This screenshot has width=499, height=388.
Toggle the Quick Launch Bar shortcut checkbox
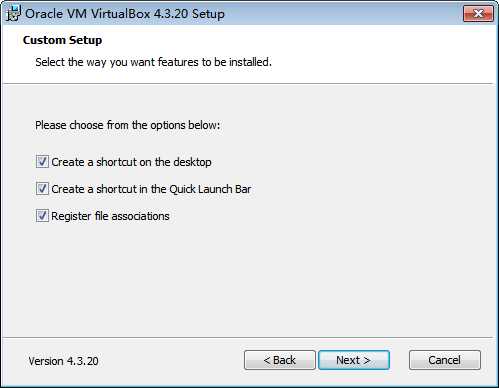click(42, 189)
